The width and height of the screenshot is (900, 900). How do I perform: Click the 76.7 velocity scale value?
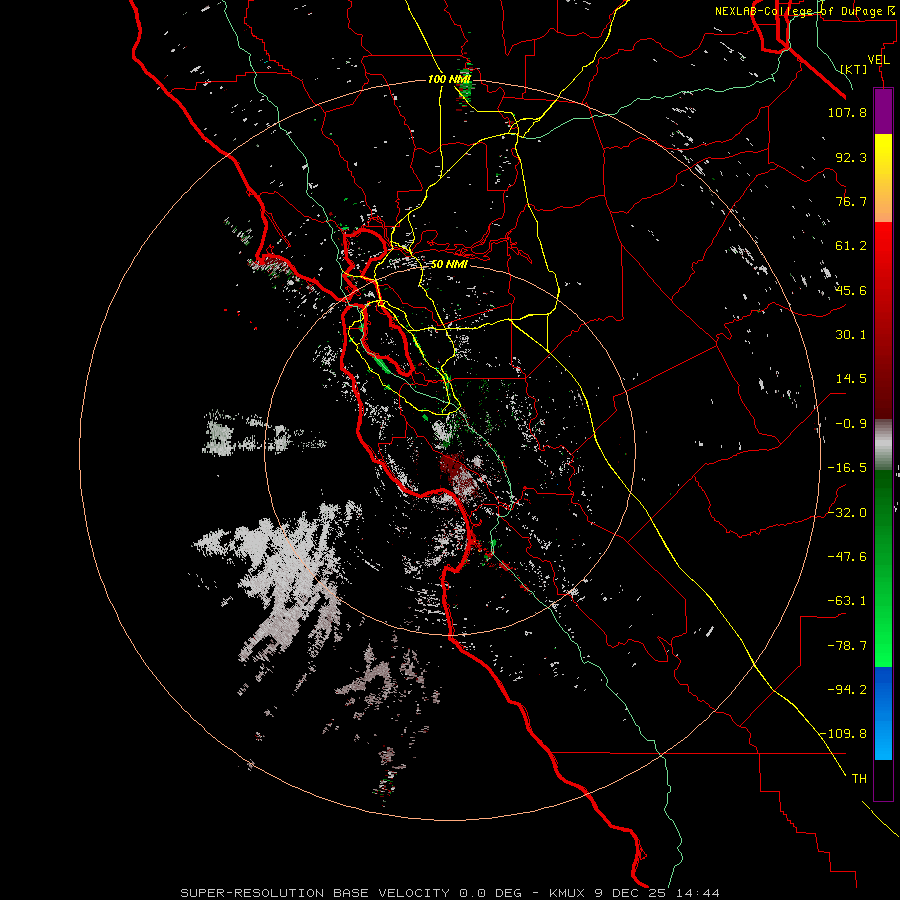pyautogui.click(x=851, y=201)
